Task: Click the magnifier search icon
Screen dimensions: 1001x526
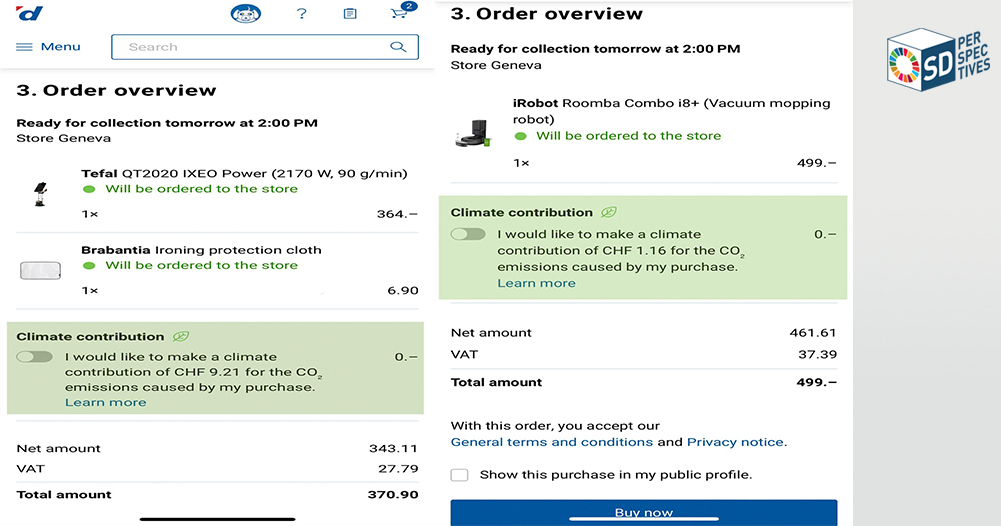Action: [x=398, y=47]
